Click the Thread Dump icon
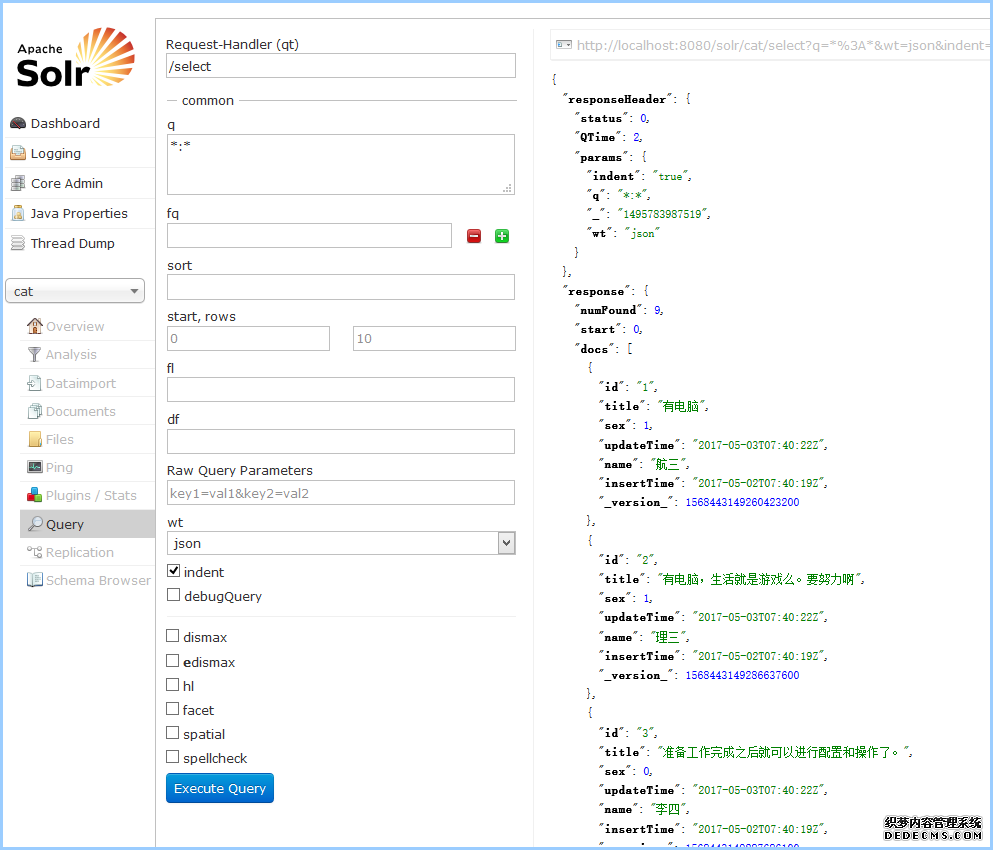The width and height of the screenshot is (993, 850). [x=18, y=244]
